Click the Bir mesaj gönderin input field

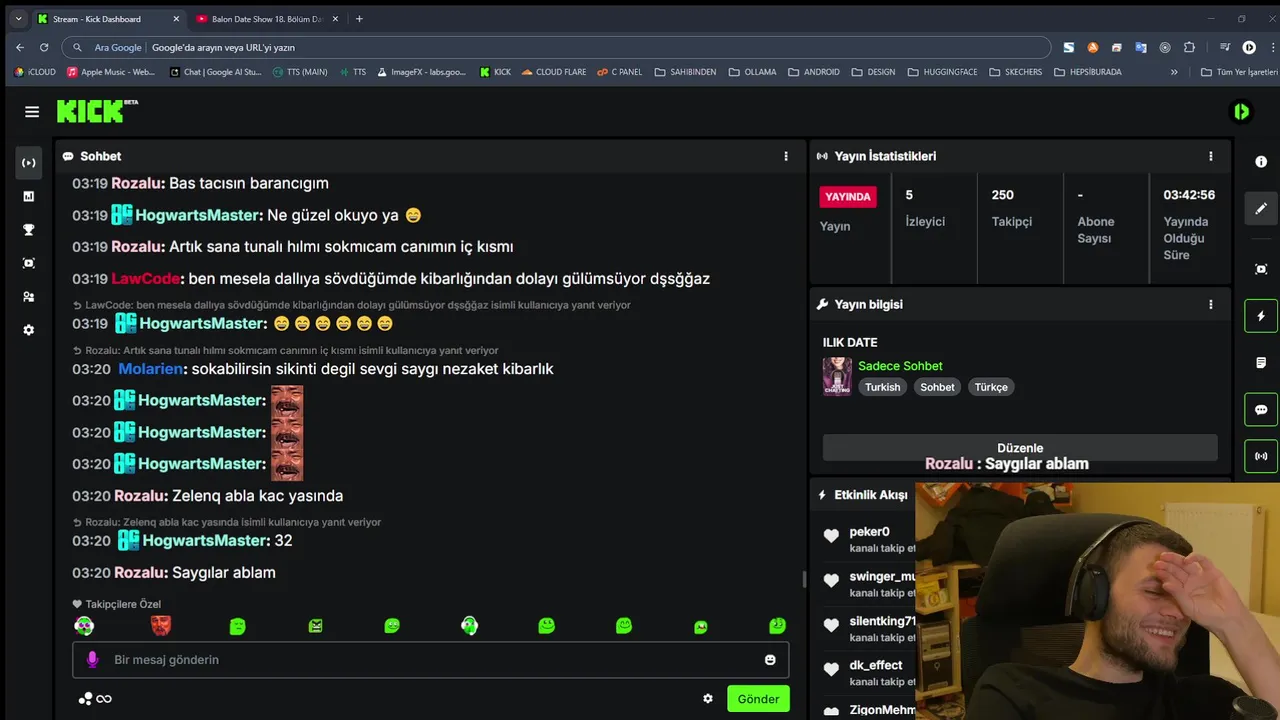431,660
